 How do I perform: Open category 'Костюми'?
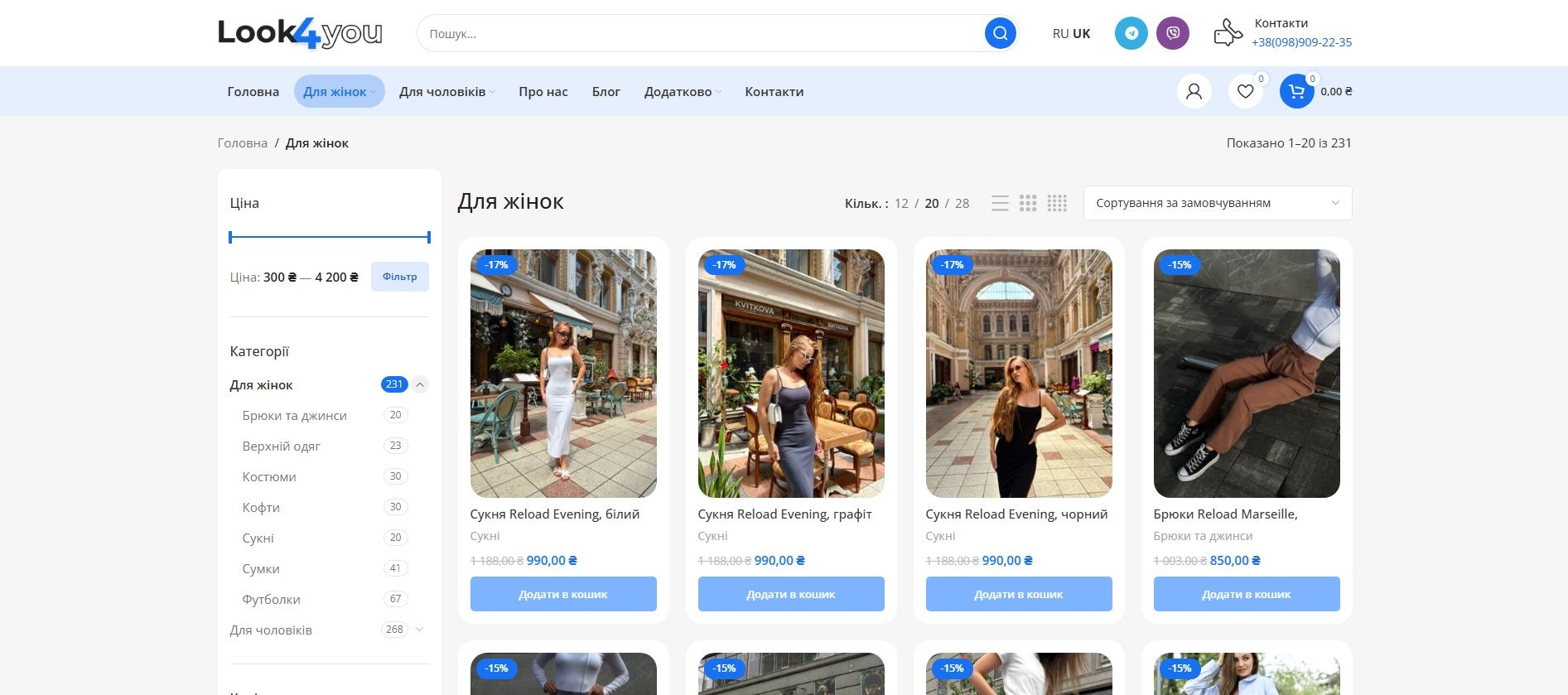(269, 476)
